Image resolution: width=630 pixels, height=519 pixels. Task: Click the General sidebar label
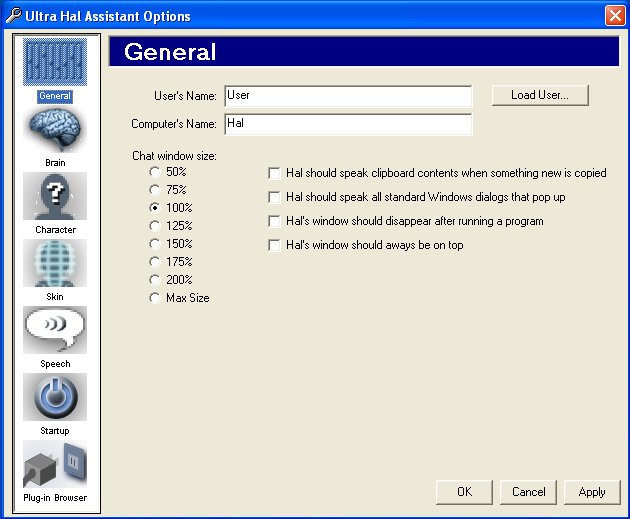pyautogui.click(x=55, y=96)
